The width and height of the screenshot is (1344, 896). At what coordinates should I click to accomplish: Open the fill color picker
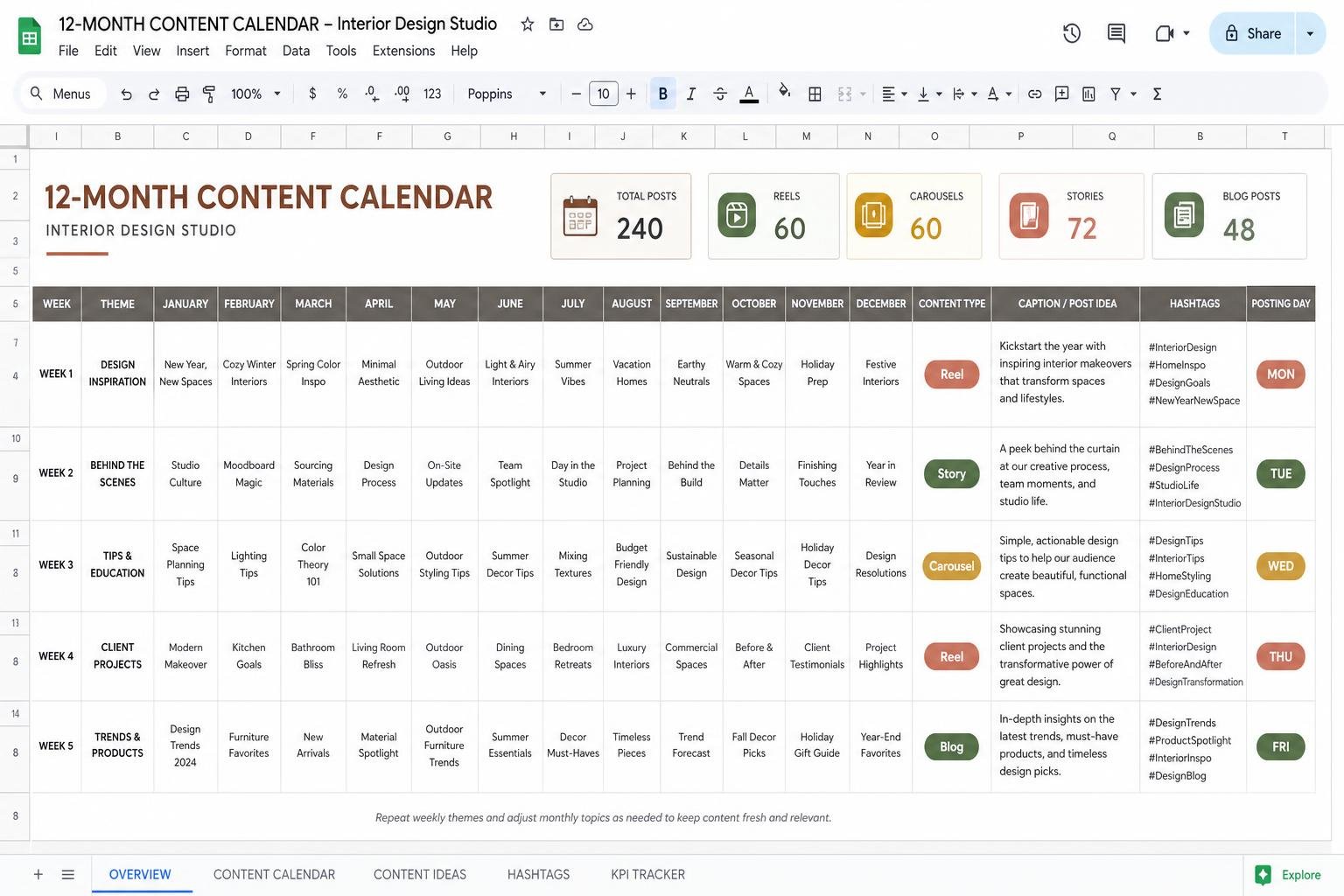click(784, 92)
